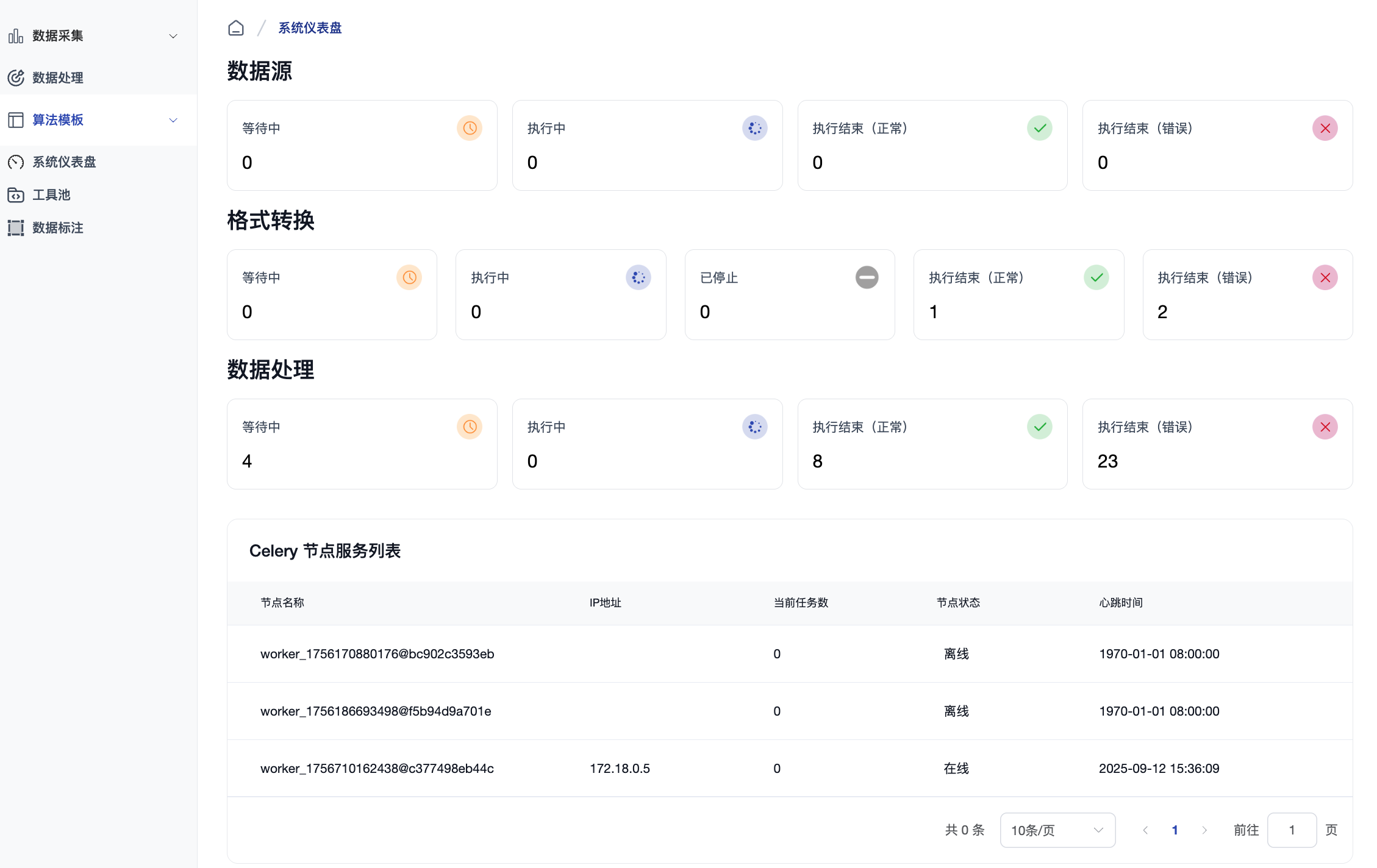Click the home icon in breadcrumb
This screenshot has height=868, width=1377.
236,28
